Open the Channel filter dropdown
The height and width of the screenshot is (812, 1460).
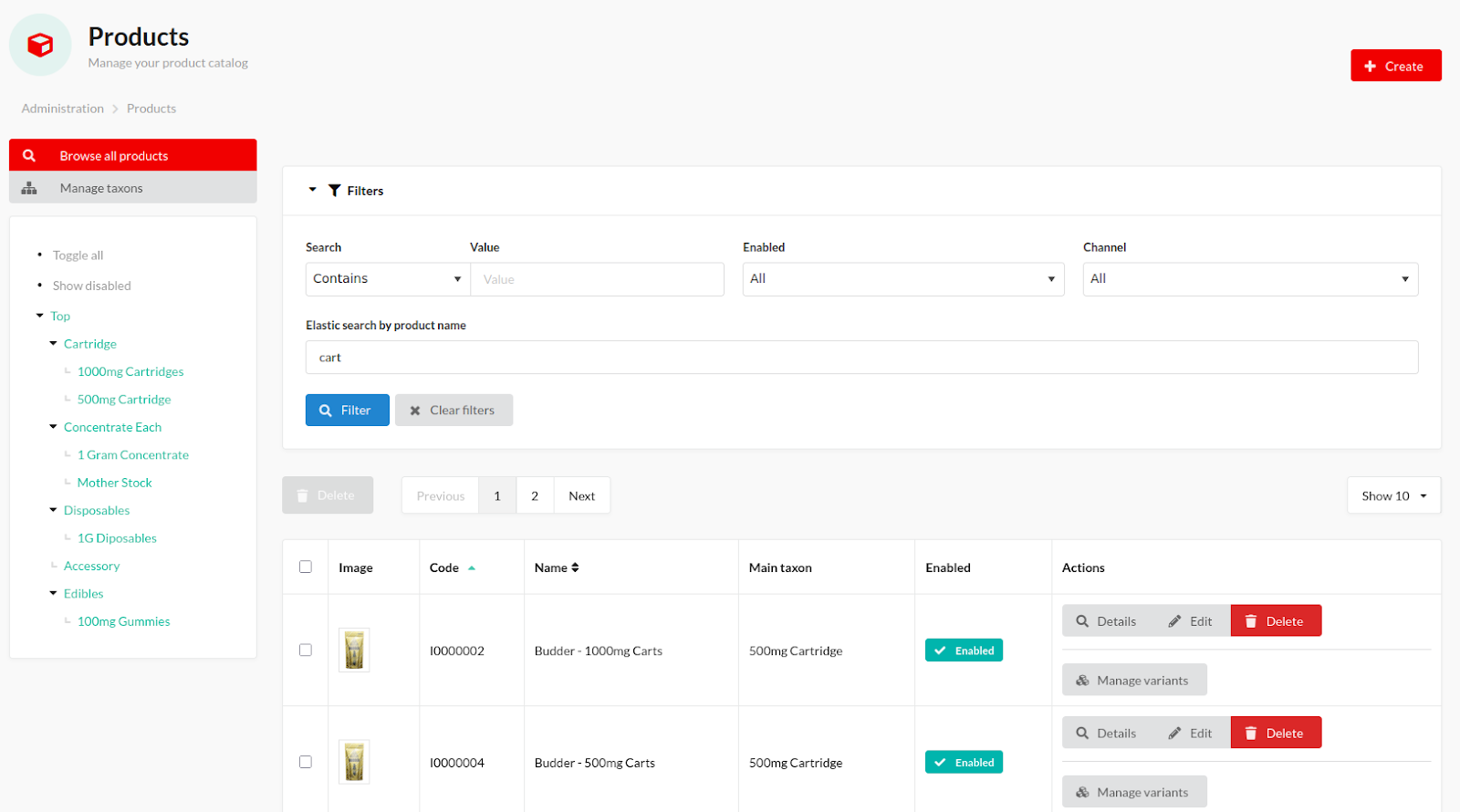click(x=1249, y=279)
